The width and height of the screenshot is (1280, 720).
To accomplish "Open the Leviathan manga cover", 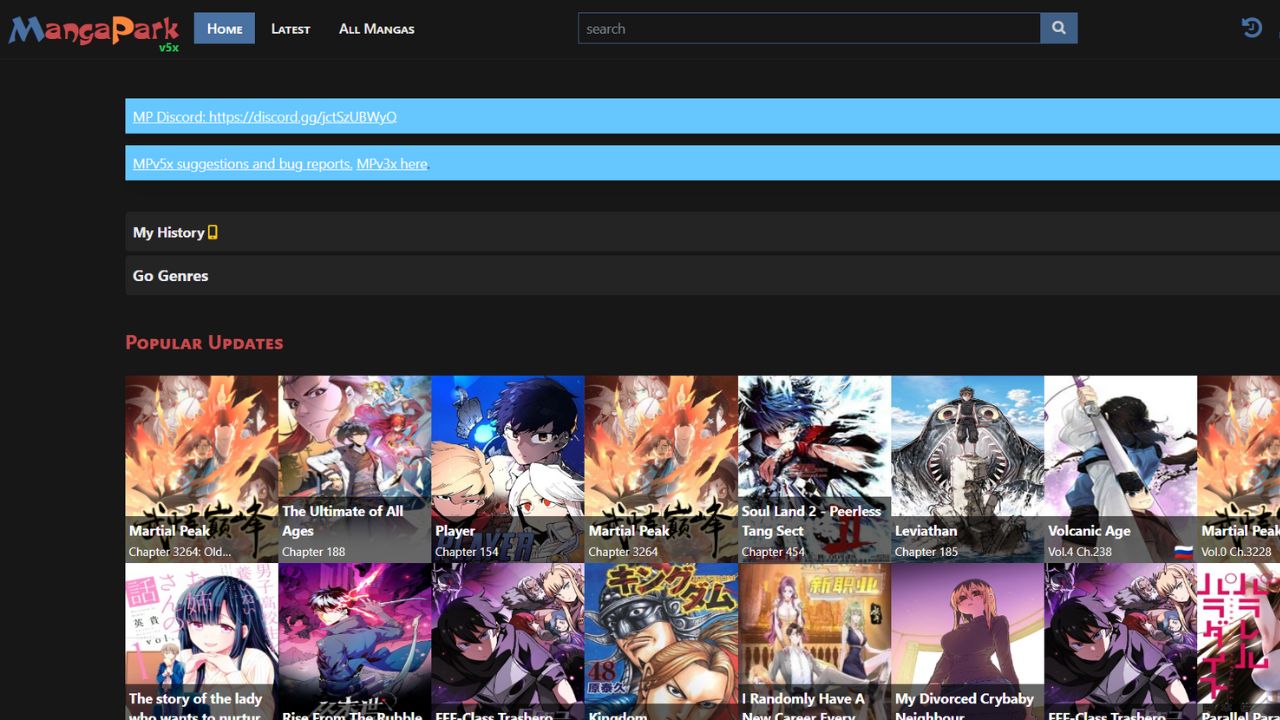I will tap(967, 440).
